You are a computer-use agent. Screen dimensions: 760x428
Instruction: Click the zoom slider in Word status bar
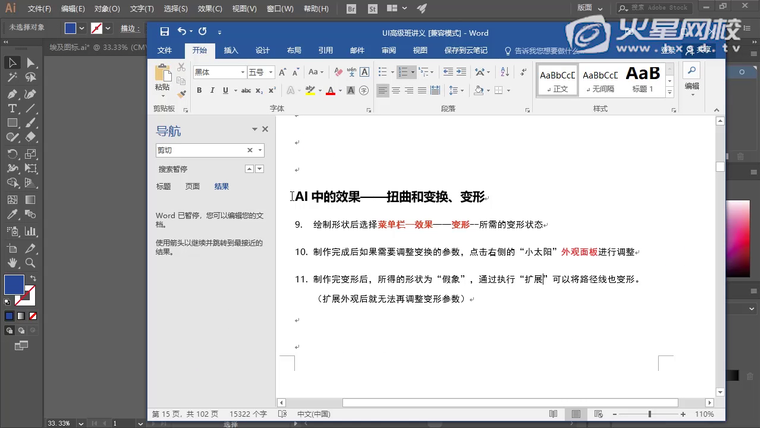(650, 414)
